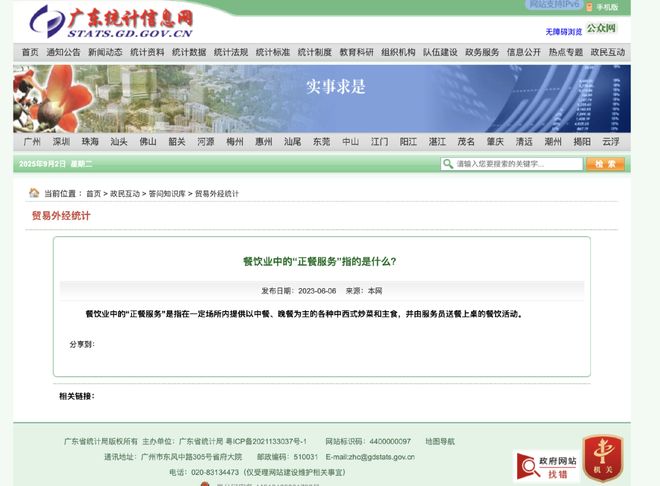This screenshot has width=660, height=486.
Task: Click the Guangdong Statistics Information Network logo
Action: (110, 21)
